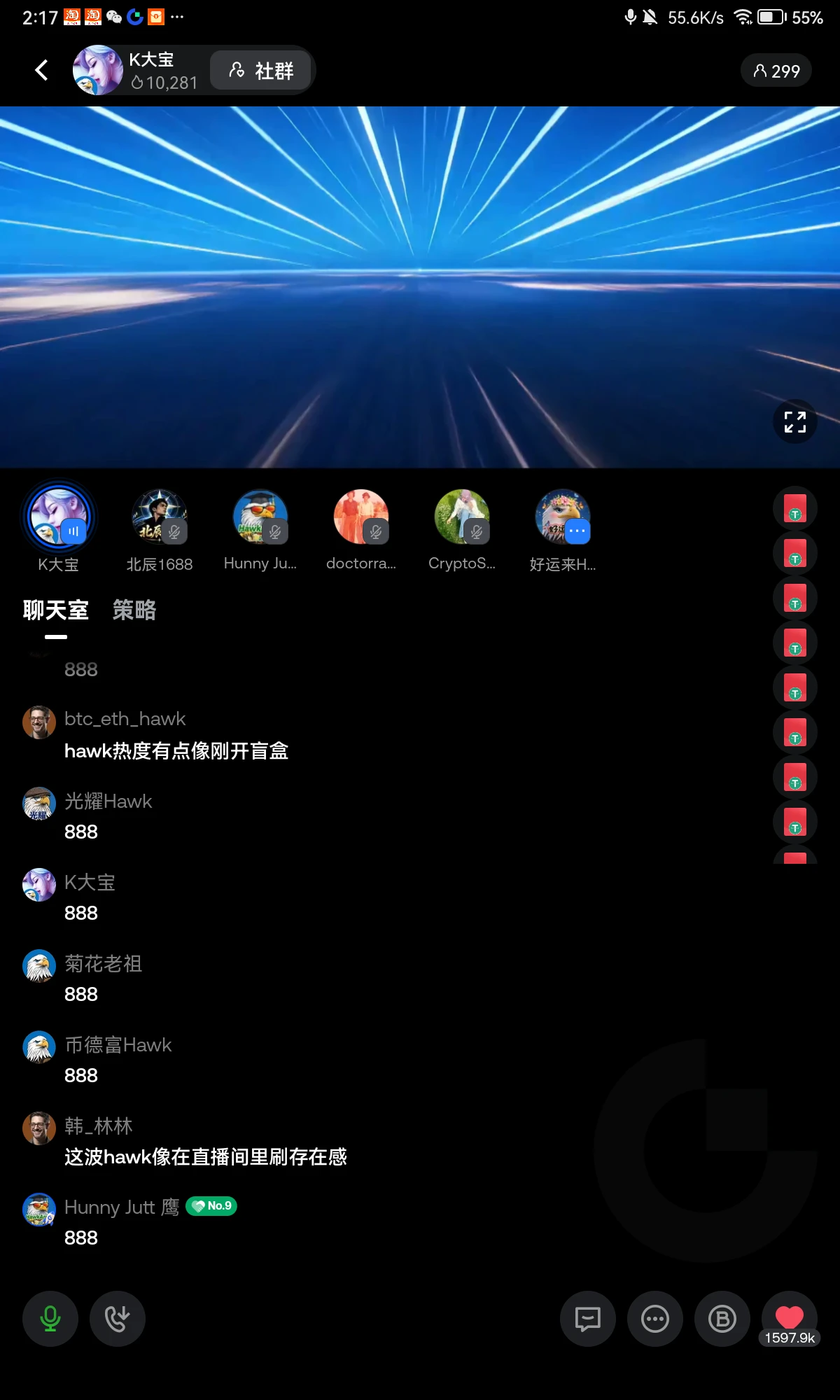Tap Hunny Jutt 鹰's chat avatar

pyautogui.click(x=39, y=1210)
